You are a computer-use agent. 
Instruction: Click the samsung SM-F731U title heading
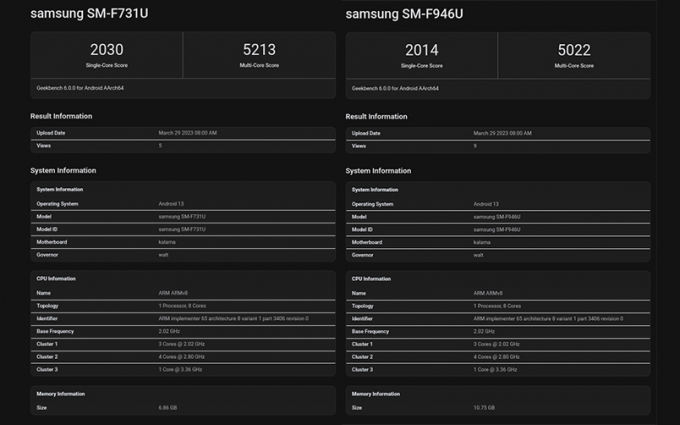click(x=89, y=13)
